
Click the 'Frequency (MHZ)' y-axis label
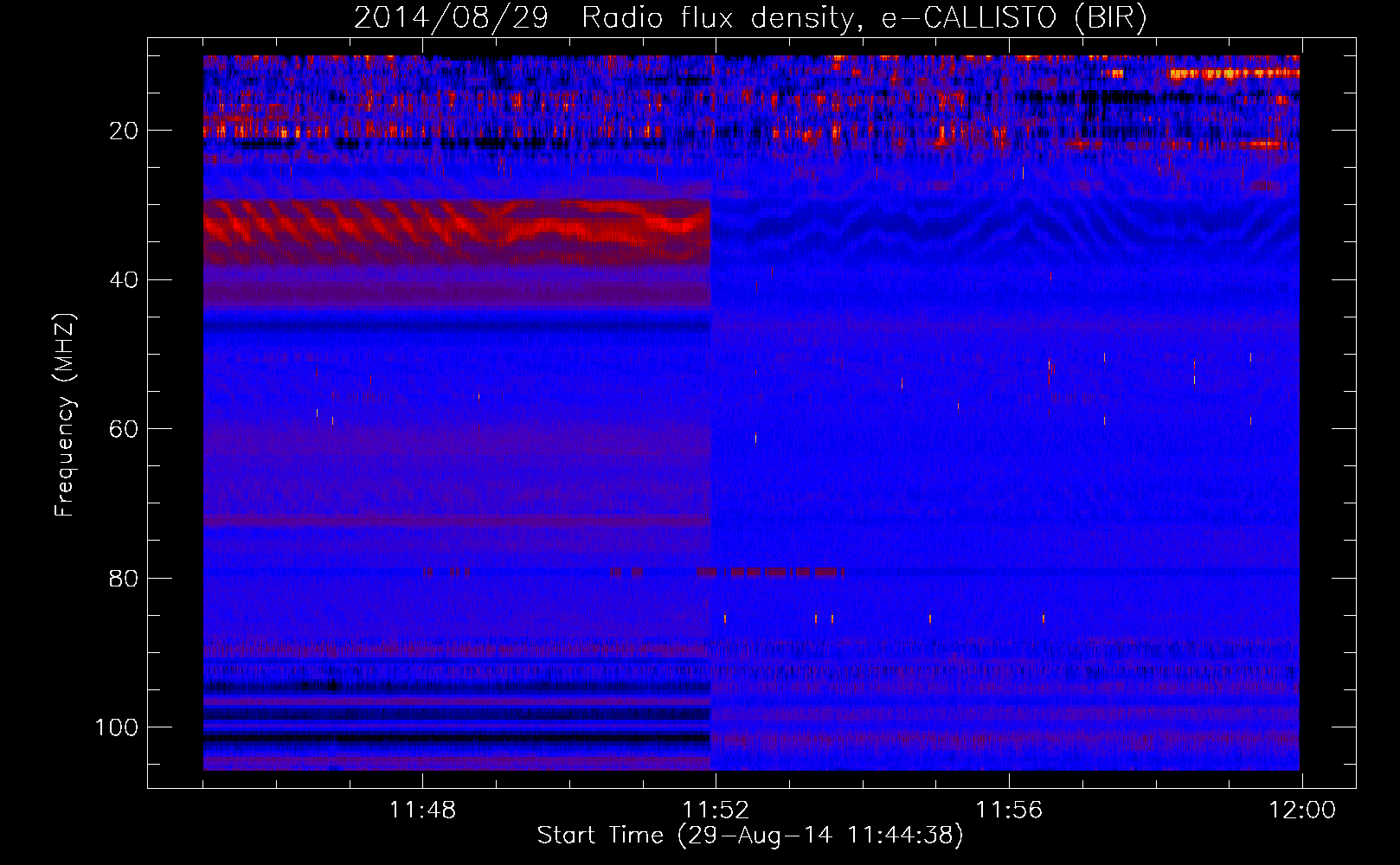(65, 415)
